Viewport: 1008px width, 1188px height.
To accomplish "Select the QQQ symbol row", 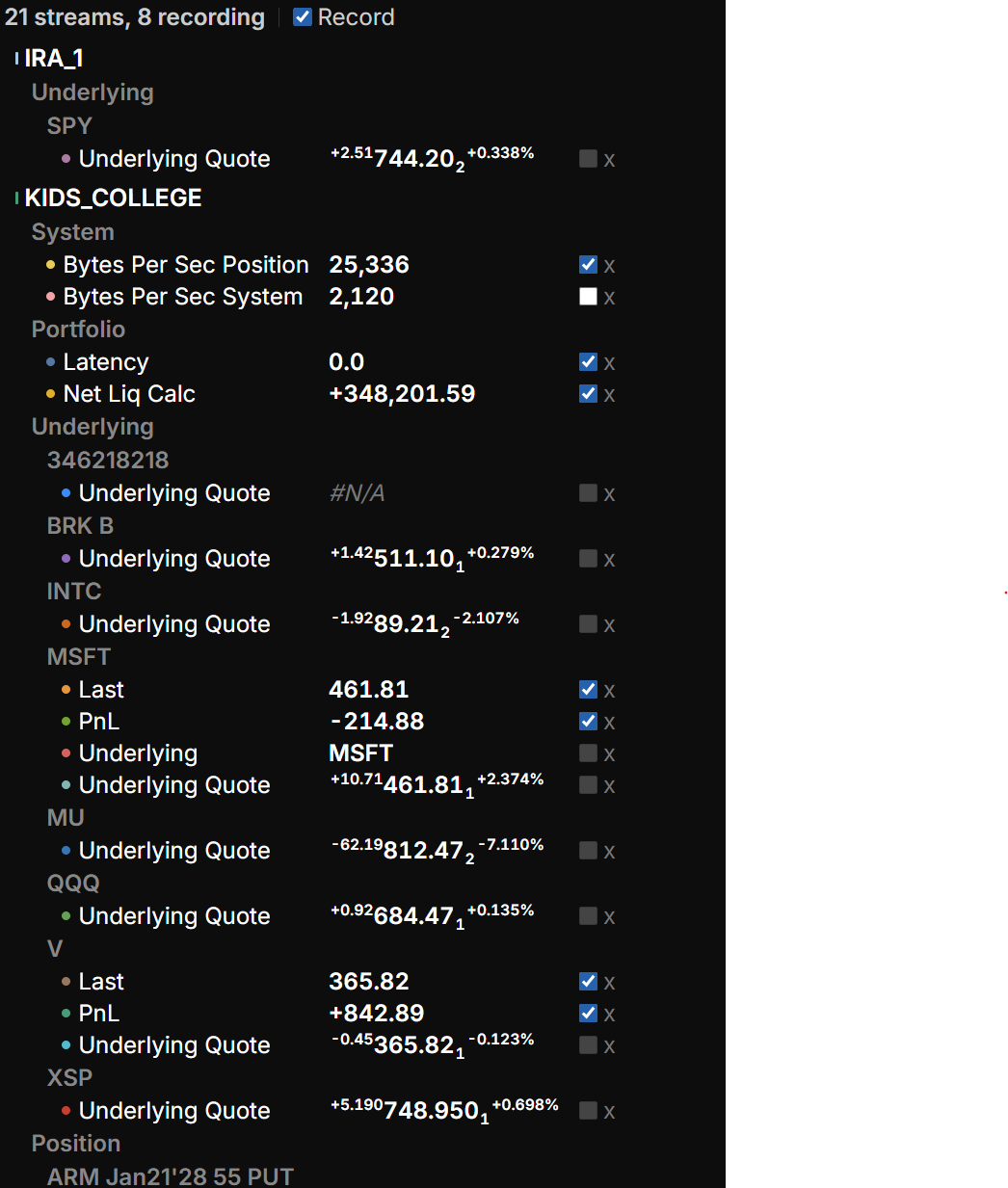I will [x=73, y=884].
